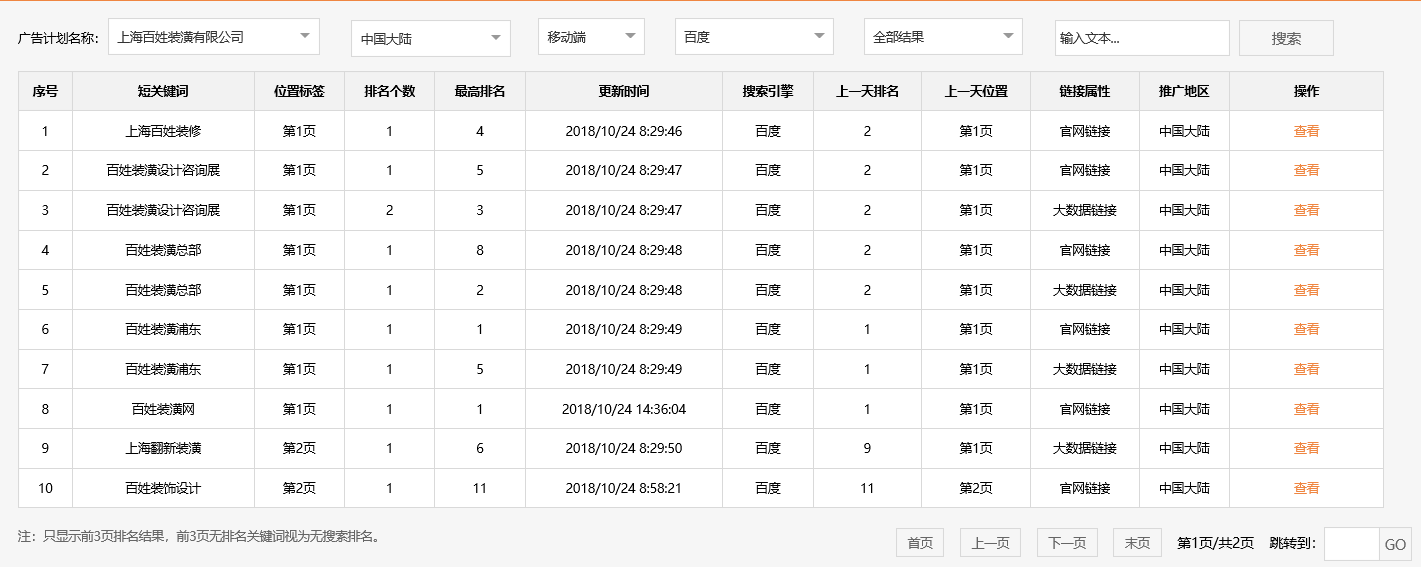Click 查看 for row 1 上海百姓装修
Image resolution: width=1421 pixels, height=567 pixels.
click(x=1306, y=131)
